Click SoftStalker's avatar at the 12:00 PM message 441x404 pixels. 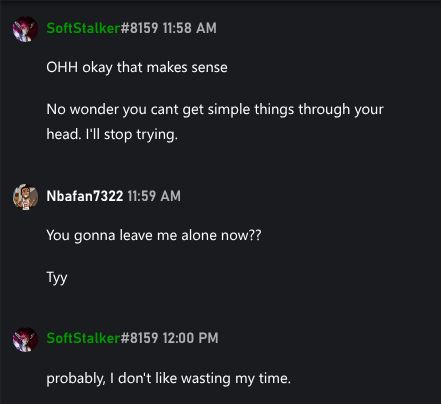[25, 339]
